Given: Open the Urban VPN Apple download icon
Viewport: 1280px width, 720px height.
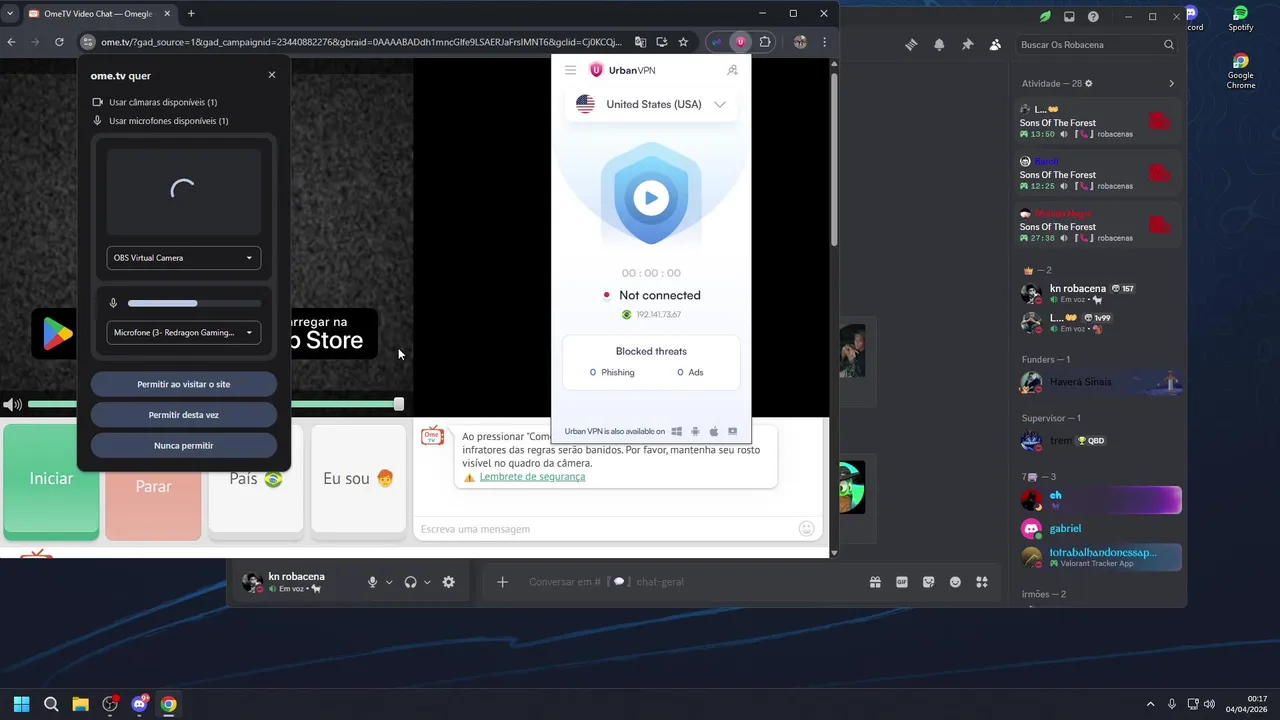Looking at the screenshot, I should point(714,432).
